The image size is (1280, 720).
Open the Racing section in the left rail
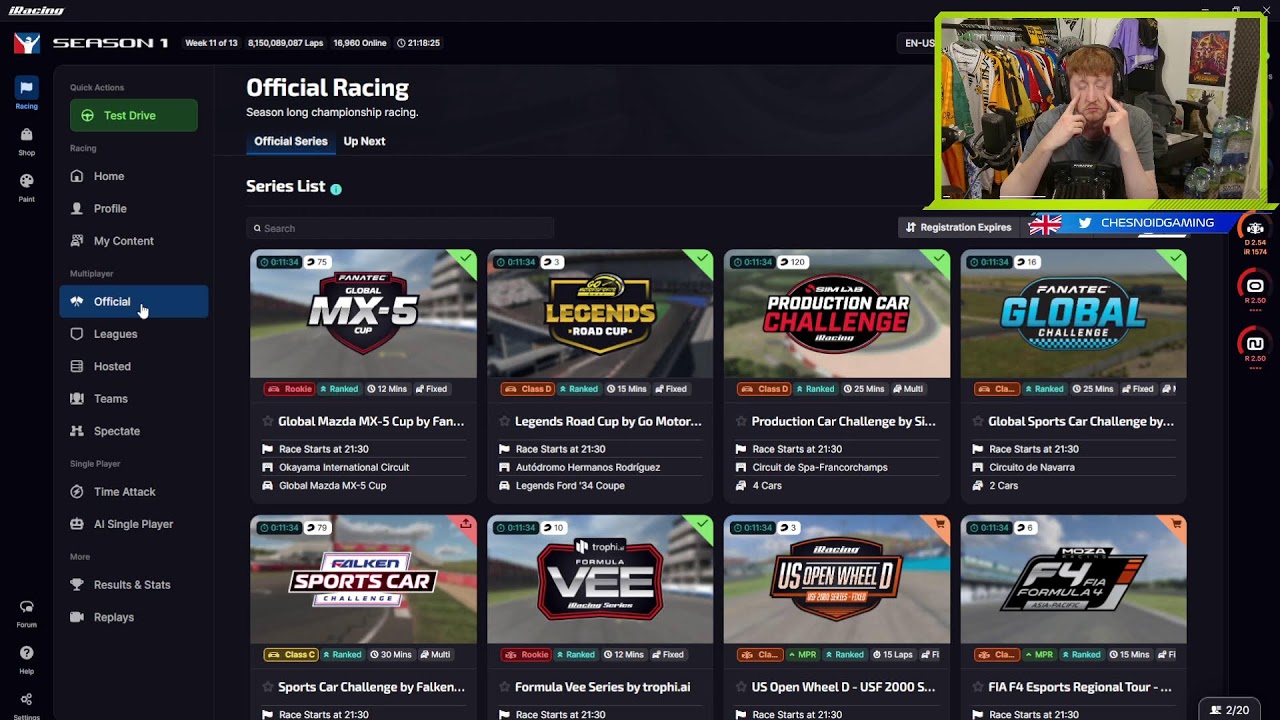click(27, 93)
